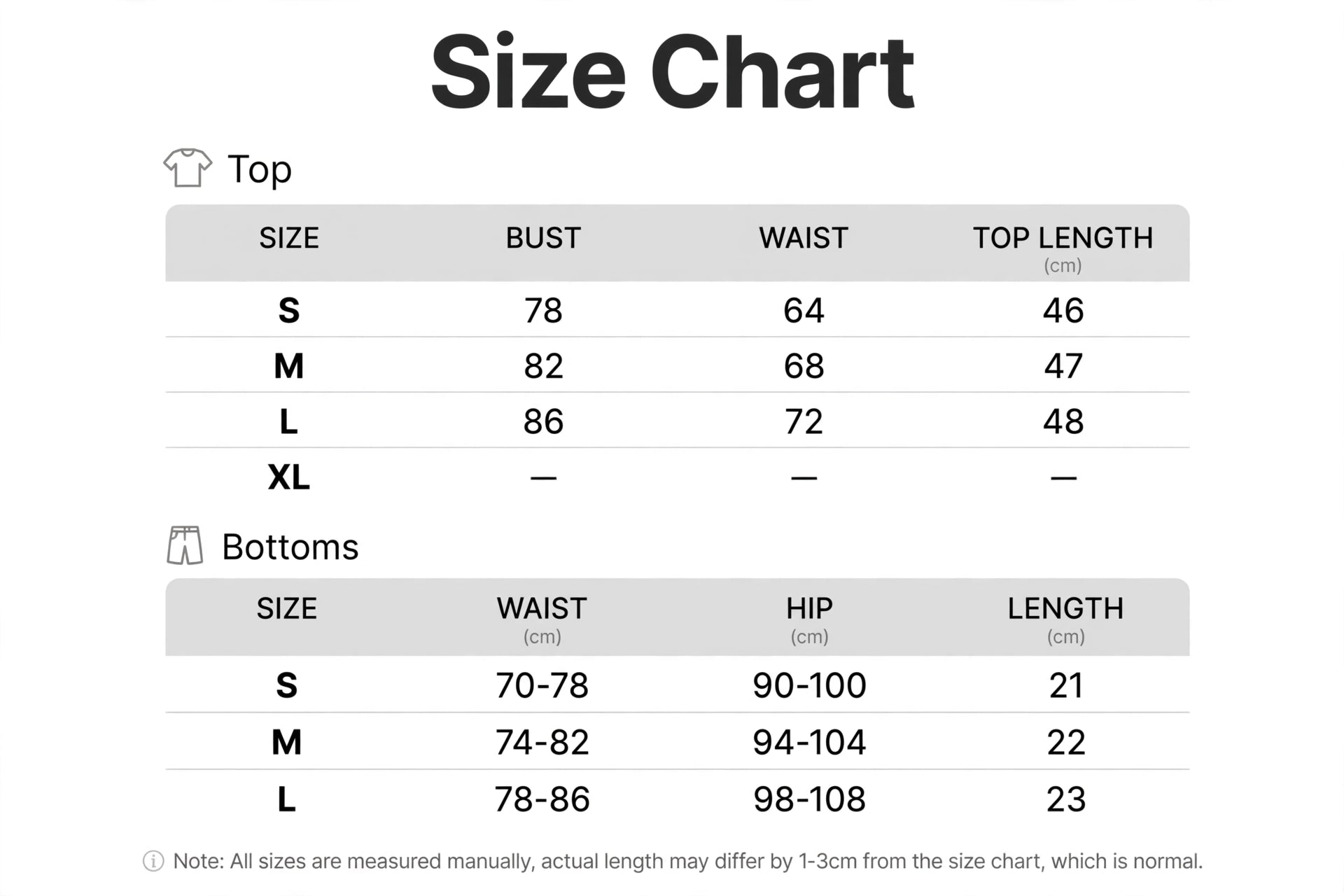1344x896 pixels.
Task: Click the t-shirt icon beside Top
Action: (x=188, y=168)
